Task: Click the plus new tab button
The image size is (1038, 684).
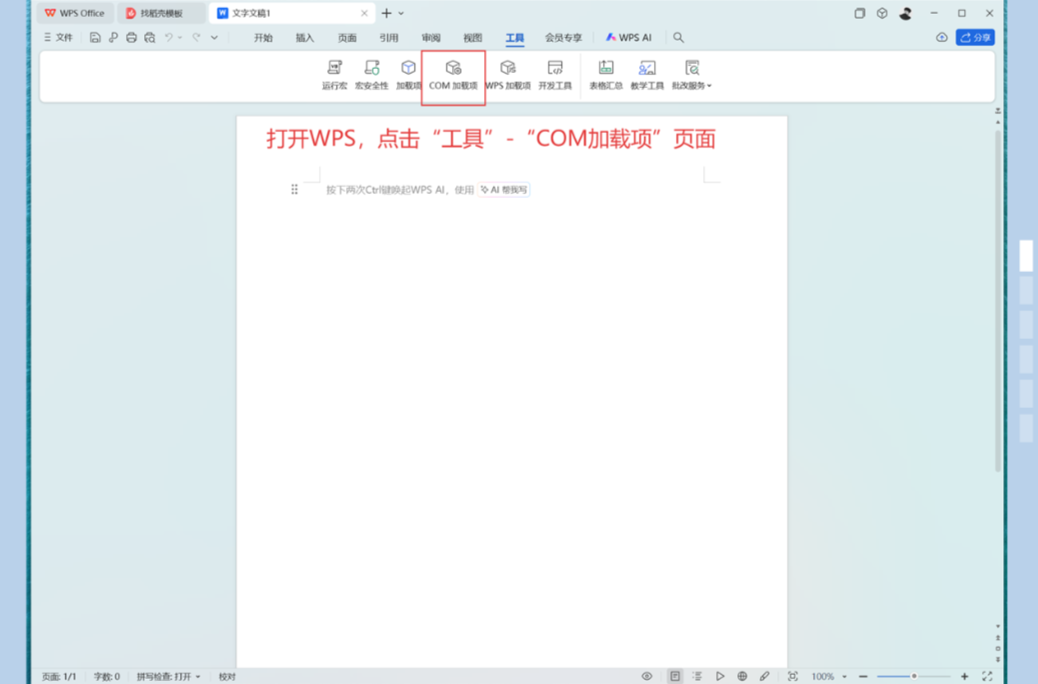Action: pyautogui.click(x=387, y=13)
